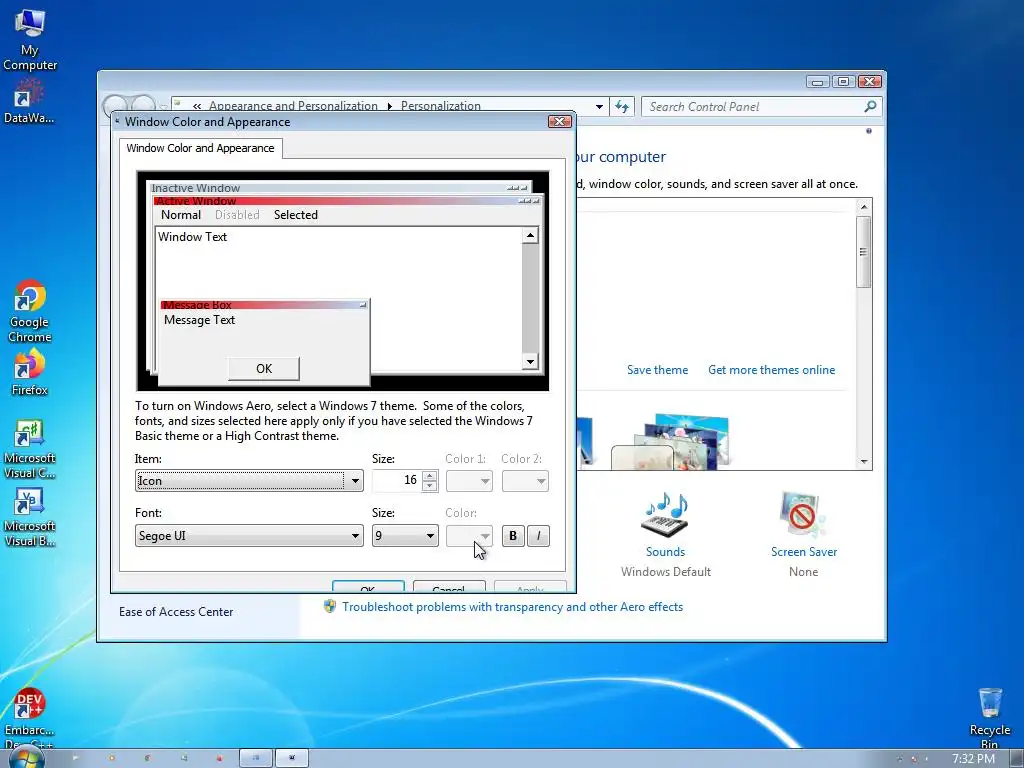
Task: Click themes list scroll down arrow
Action: (x=864, y=461)
